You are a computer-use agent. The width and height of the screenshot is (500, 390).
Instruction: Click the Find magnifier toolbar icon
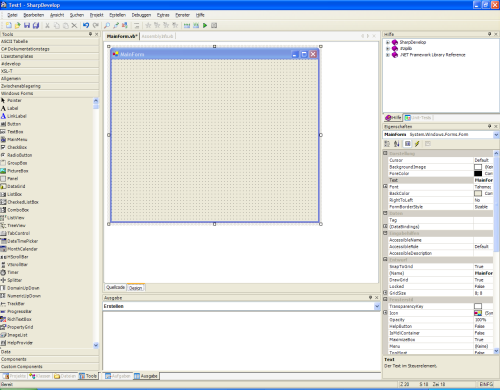(107, 25)
